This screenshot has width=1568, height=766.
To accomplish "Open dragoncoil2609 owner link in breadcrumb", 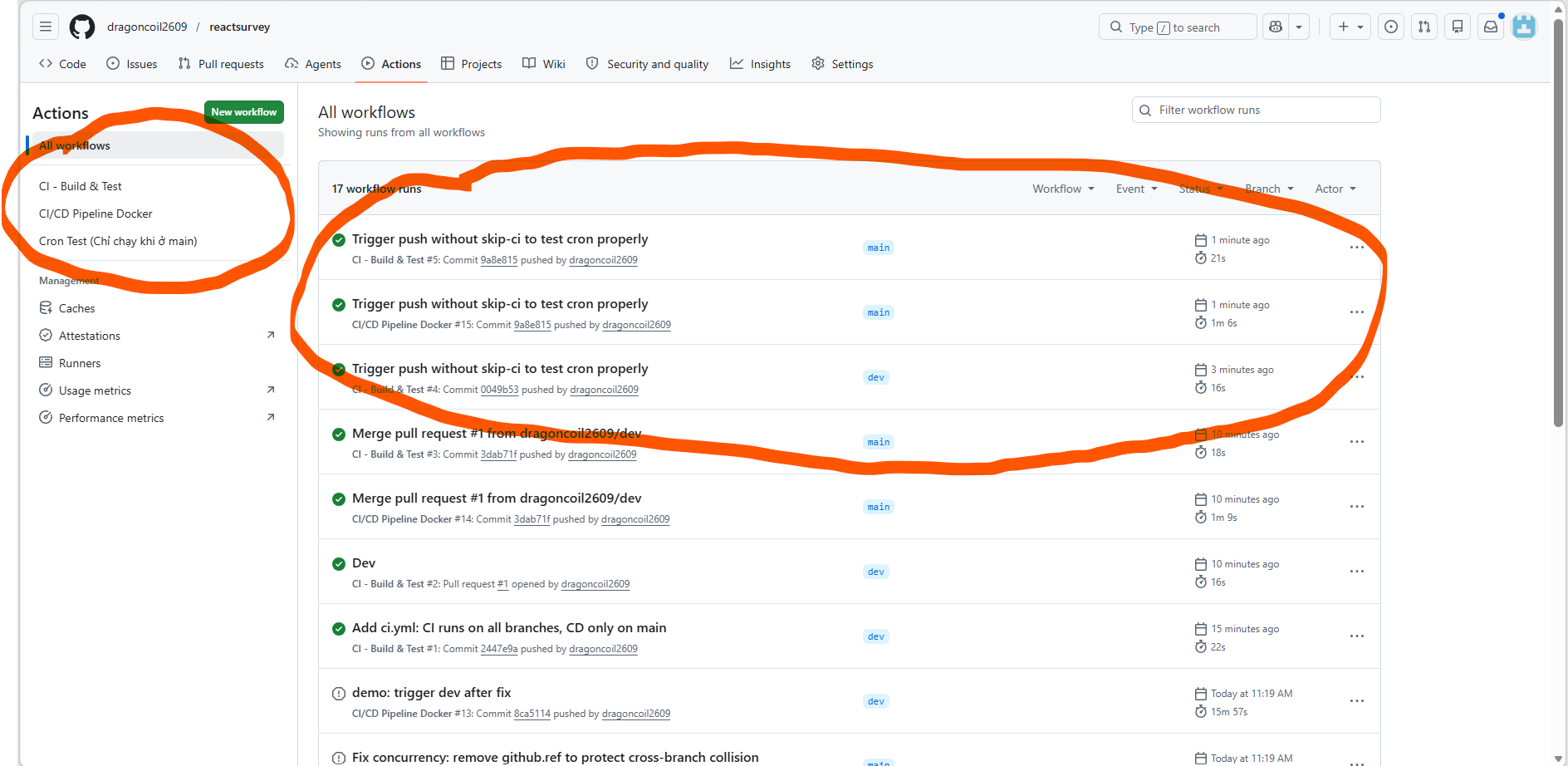I will pos(147,27).
